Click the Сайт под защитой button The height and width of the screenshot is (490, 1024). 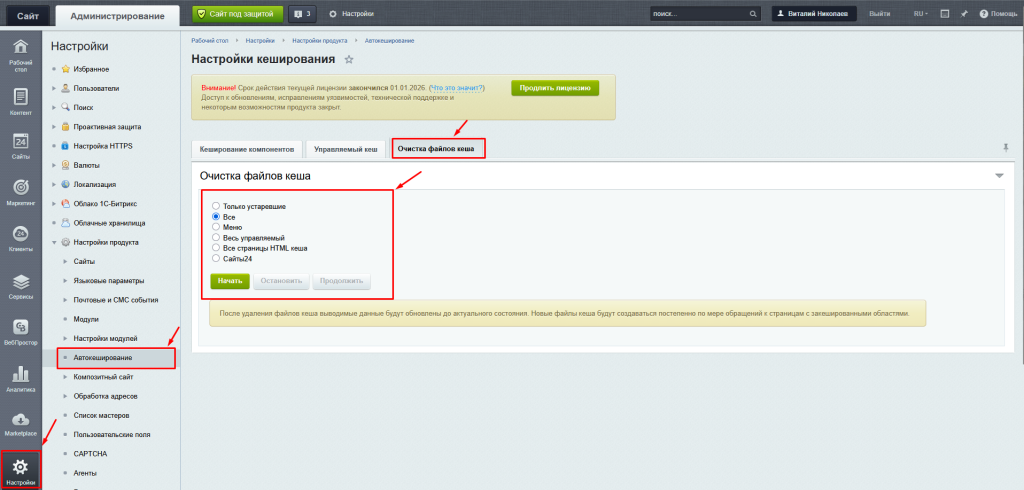coord(238,14)
